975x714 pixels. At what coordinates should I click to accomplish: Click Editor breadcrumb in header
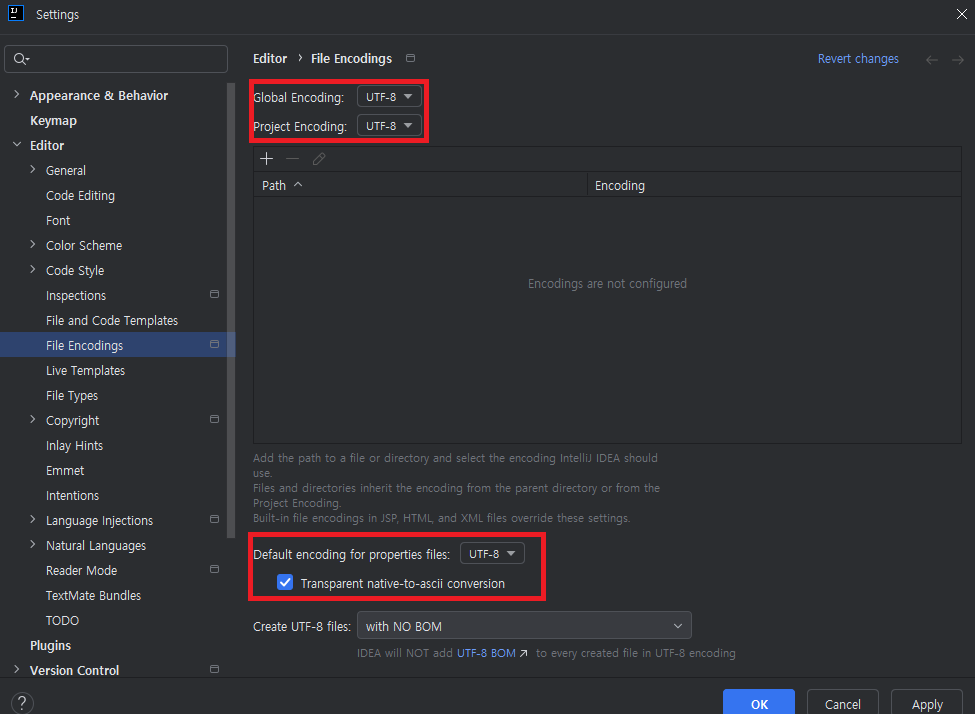coord(270,58)
